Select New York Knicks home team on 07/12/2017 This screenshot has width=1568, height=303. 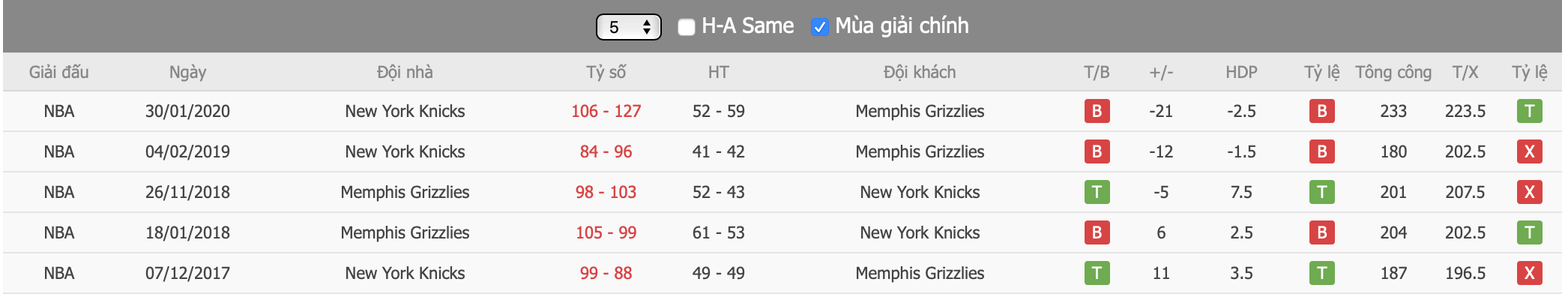click(x=405, y=273)
